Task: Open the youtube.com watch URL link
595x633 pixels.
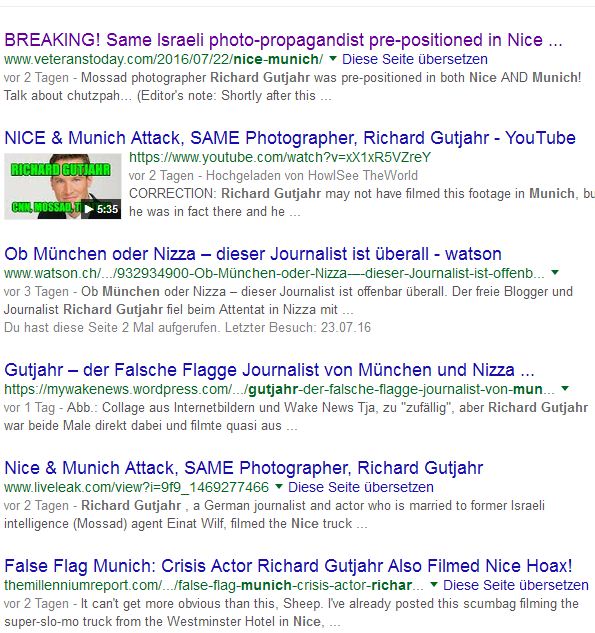Action: point(280,157)
